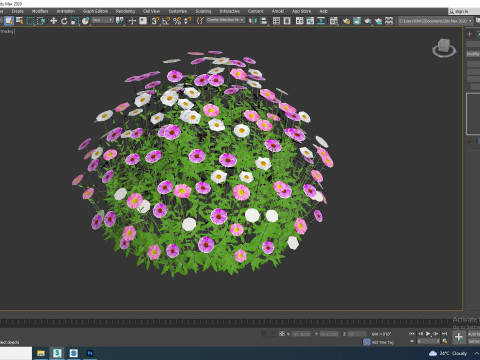Open Rendered Frame Window
Viewport: 480px width, 360px height.
pos(357,21)
